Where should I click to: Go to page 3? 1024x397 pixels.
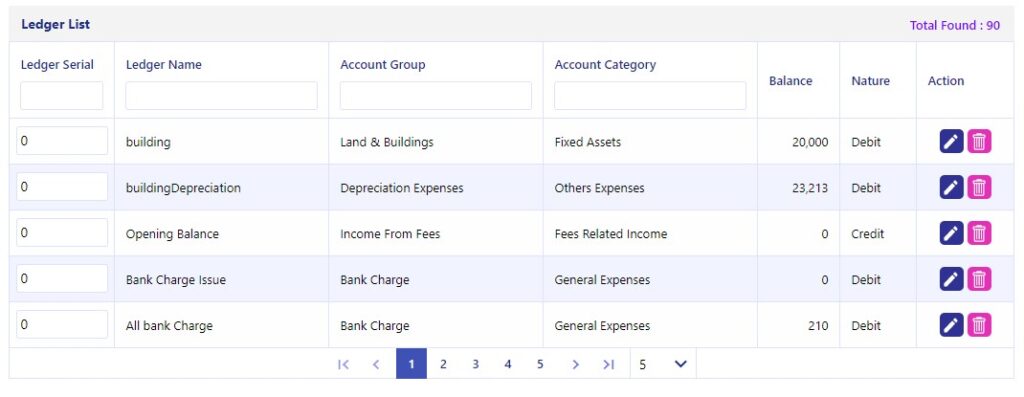(x=475, y=364)
